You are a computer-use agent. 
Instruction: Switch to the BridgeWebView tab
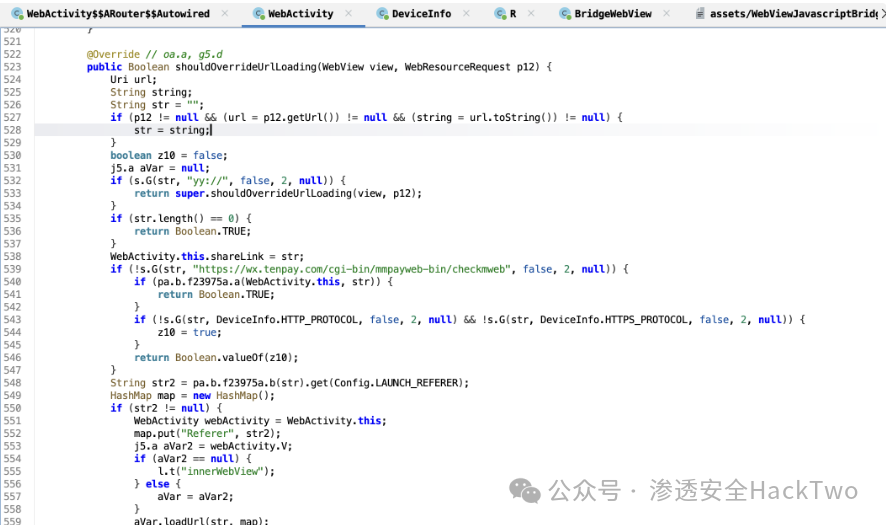click(613, 14)
